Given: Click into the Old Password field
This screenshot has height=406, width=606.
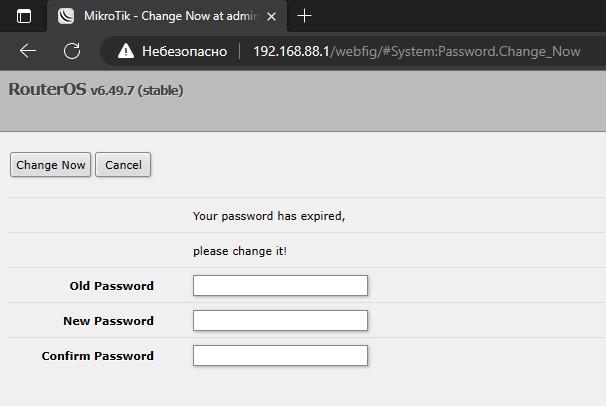Looking at the screenshot, I should [280, 286].
